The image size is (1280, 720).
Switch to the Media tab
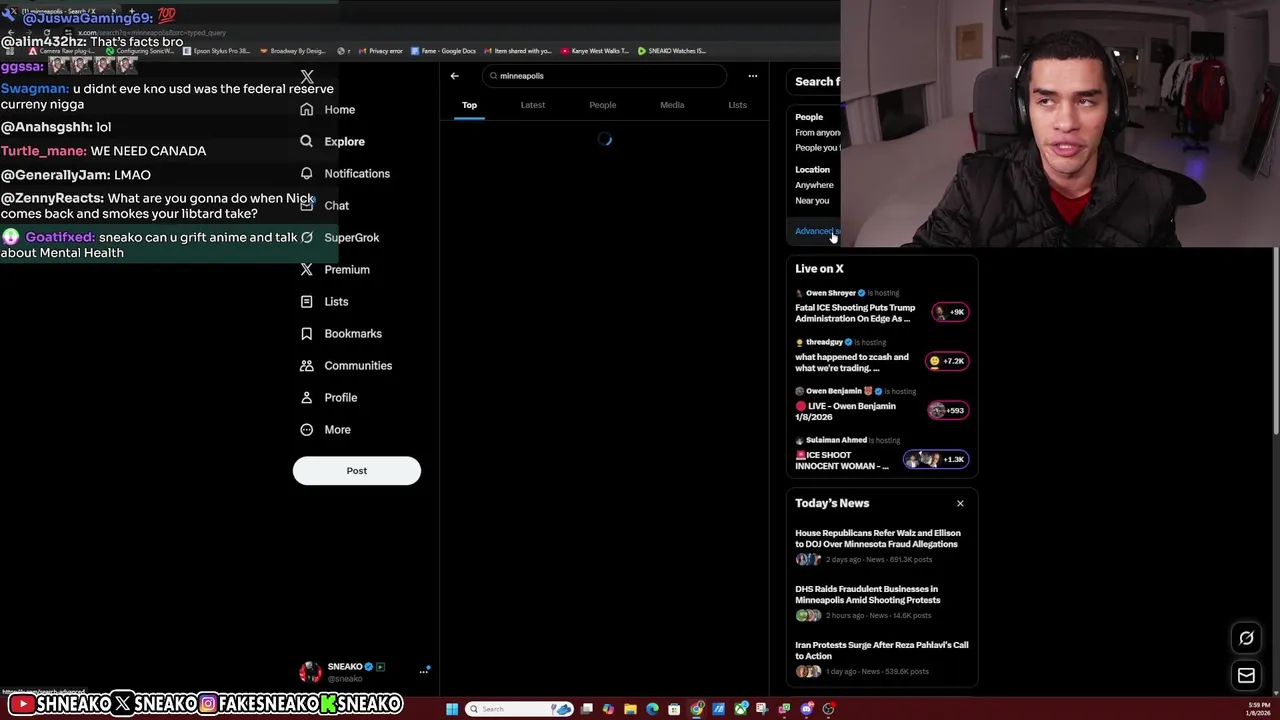coord(672,105)
